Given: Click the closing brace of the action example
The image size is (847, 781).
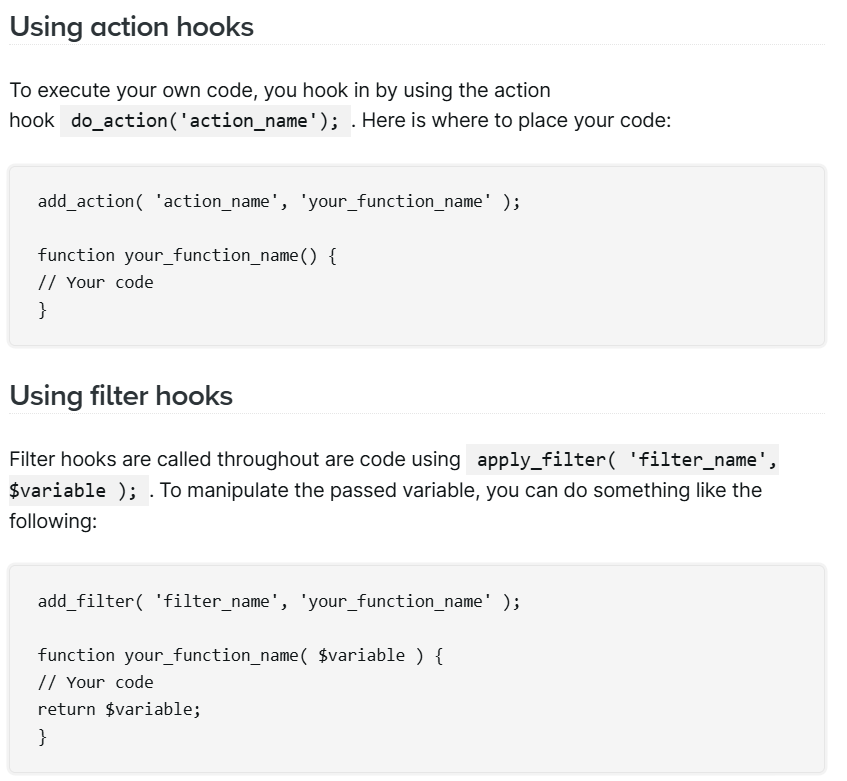Looking at the screenshot, I should tap(42, 310).
